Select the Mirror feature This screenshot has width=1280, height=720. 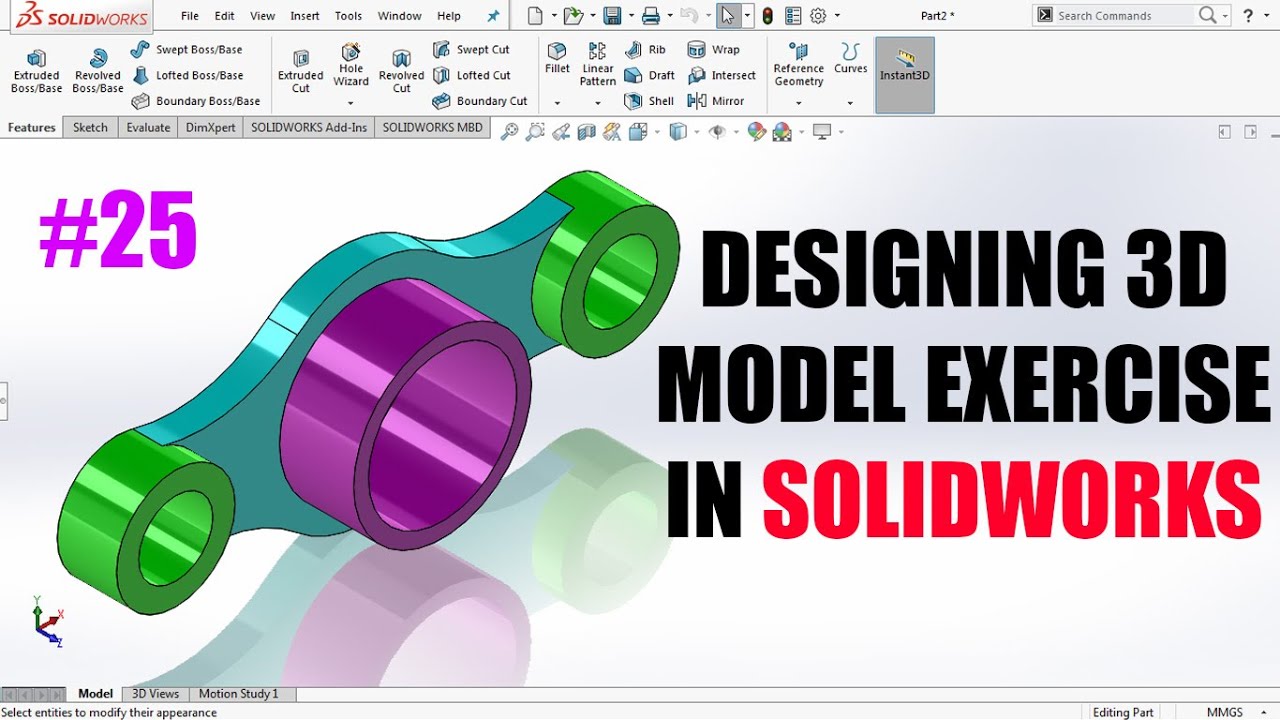(716, 101)
